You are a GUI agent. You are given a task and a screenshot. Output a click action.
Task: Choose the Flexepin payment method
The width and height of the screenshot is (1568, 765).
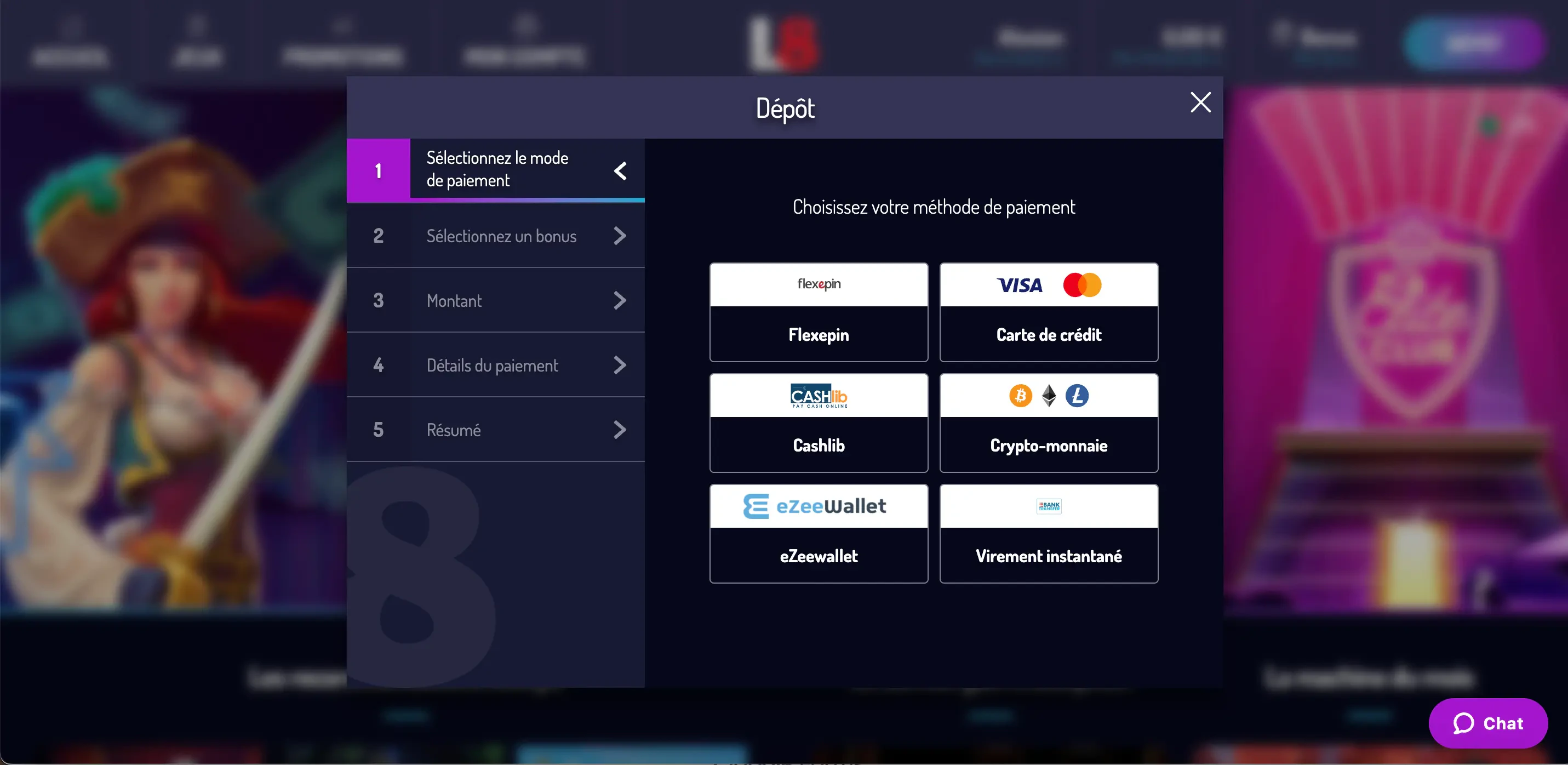click(819, 312)
